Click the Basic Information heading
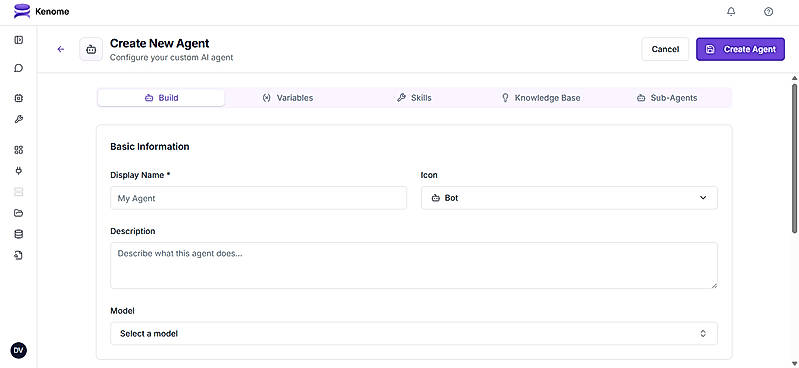 pos(150,147)
